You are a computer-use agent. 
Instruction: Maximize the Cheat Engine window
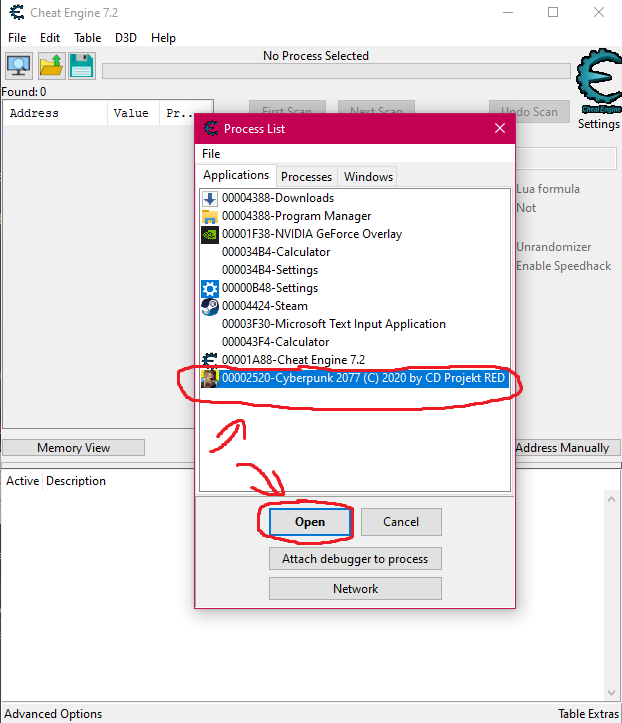[x=553, y=12]
